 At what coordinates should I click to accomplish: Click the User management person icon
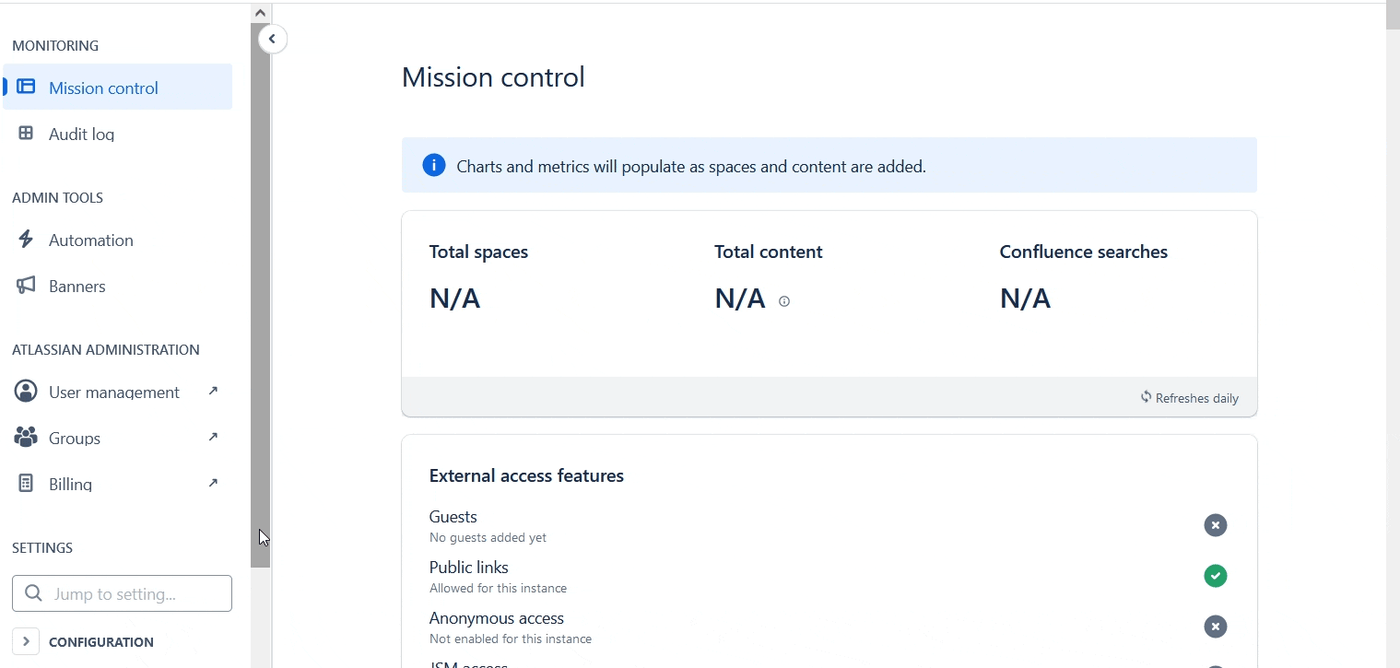pos(27,391)
